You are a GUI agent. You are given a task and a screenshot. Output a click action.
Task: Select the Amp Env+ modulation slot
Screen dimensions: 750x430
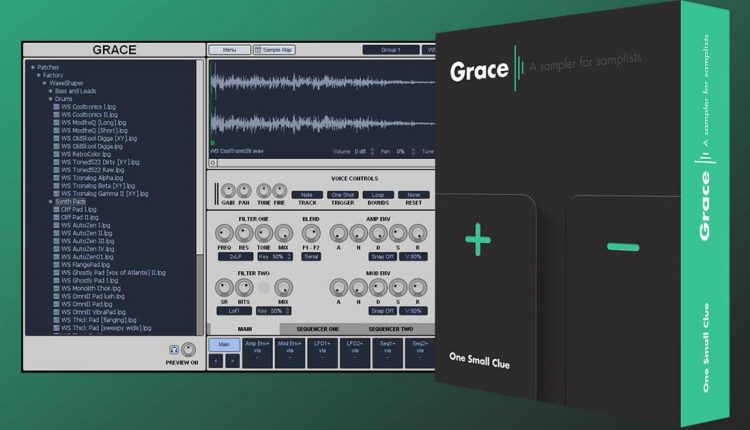pos(257,347)
